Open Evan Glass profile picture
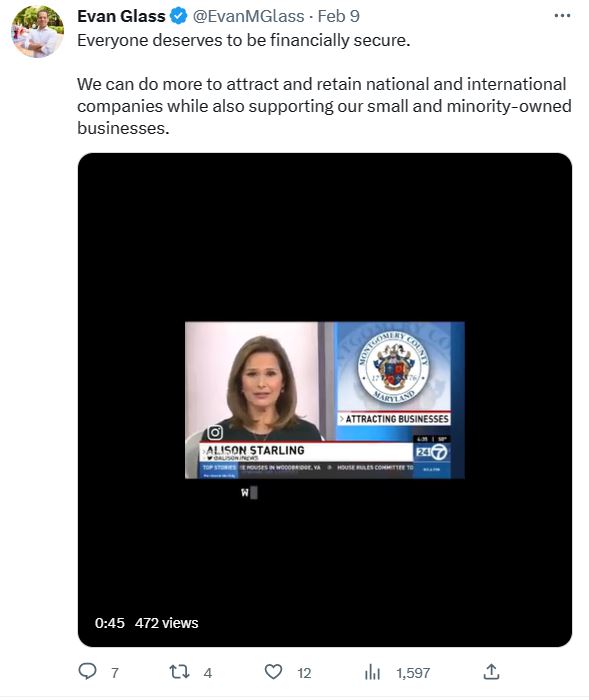589x700 pixels. [x=38, y=31]
